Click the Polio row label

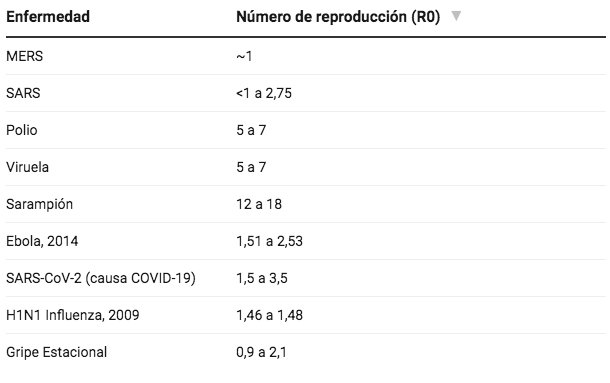tap(22, 130)
